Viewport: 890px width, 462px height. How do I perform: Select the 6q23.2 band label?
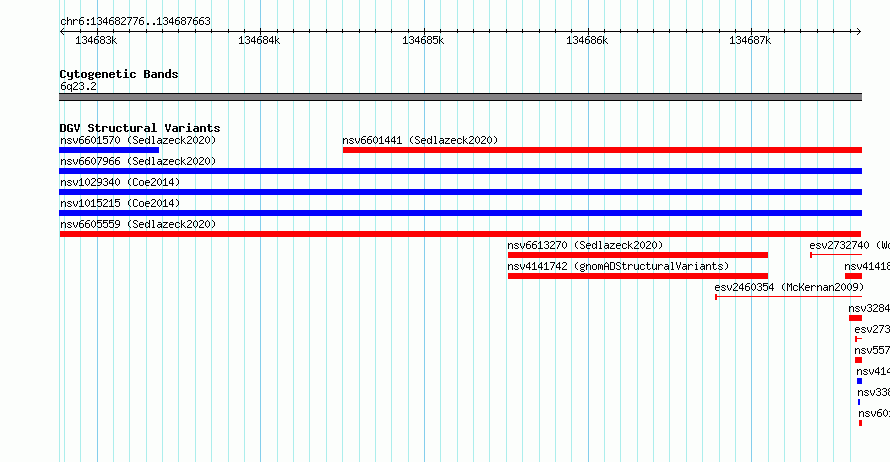coord(78,86)
